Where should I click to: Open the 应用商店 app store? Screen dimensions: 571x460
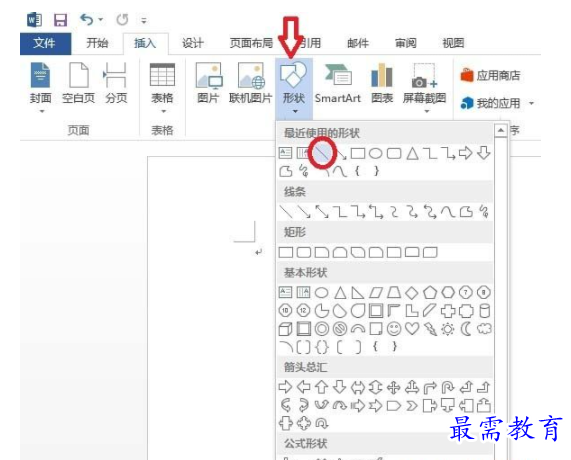(x=490, y=75)
